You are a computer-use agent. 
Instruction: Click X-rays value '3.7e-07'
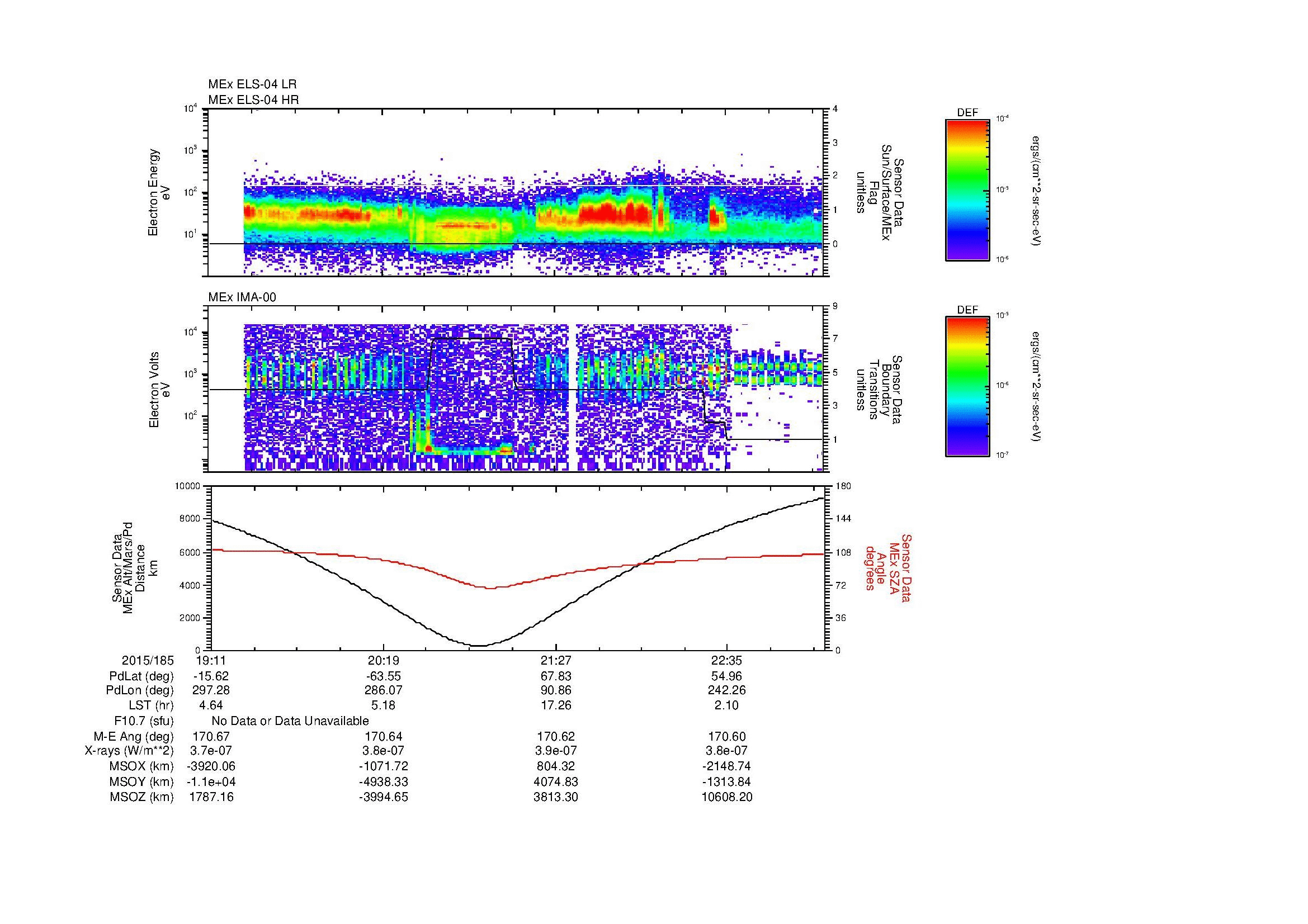click(211, 751)
